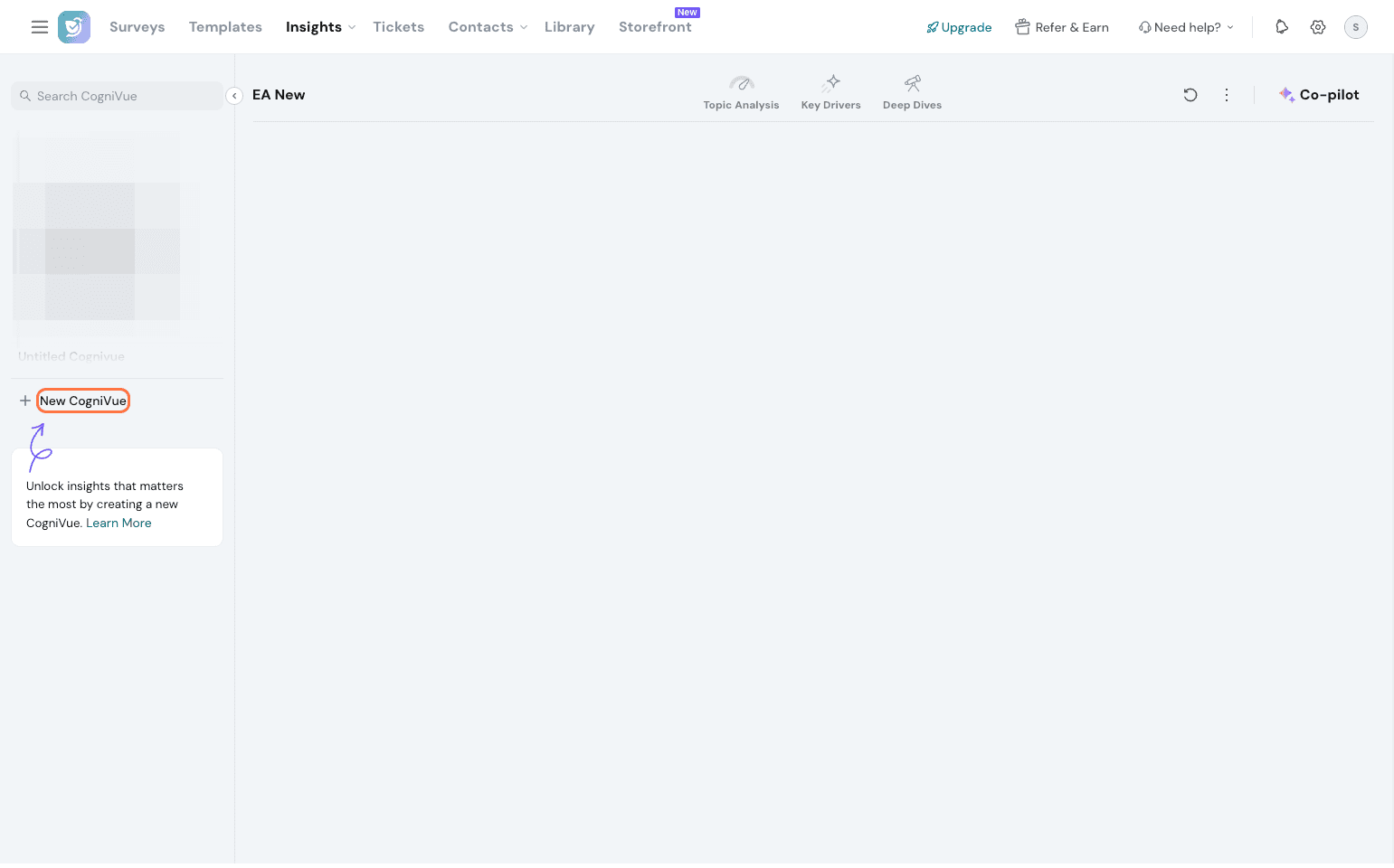The width and height of the screenshot is (1394, 868).
Task: Open Topic Analysis view
Action: (x=741, y=93)
